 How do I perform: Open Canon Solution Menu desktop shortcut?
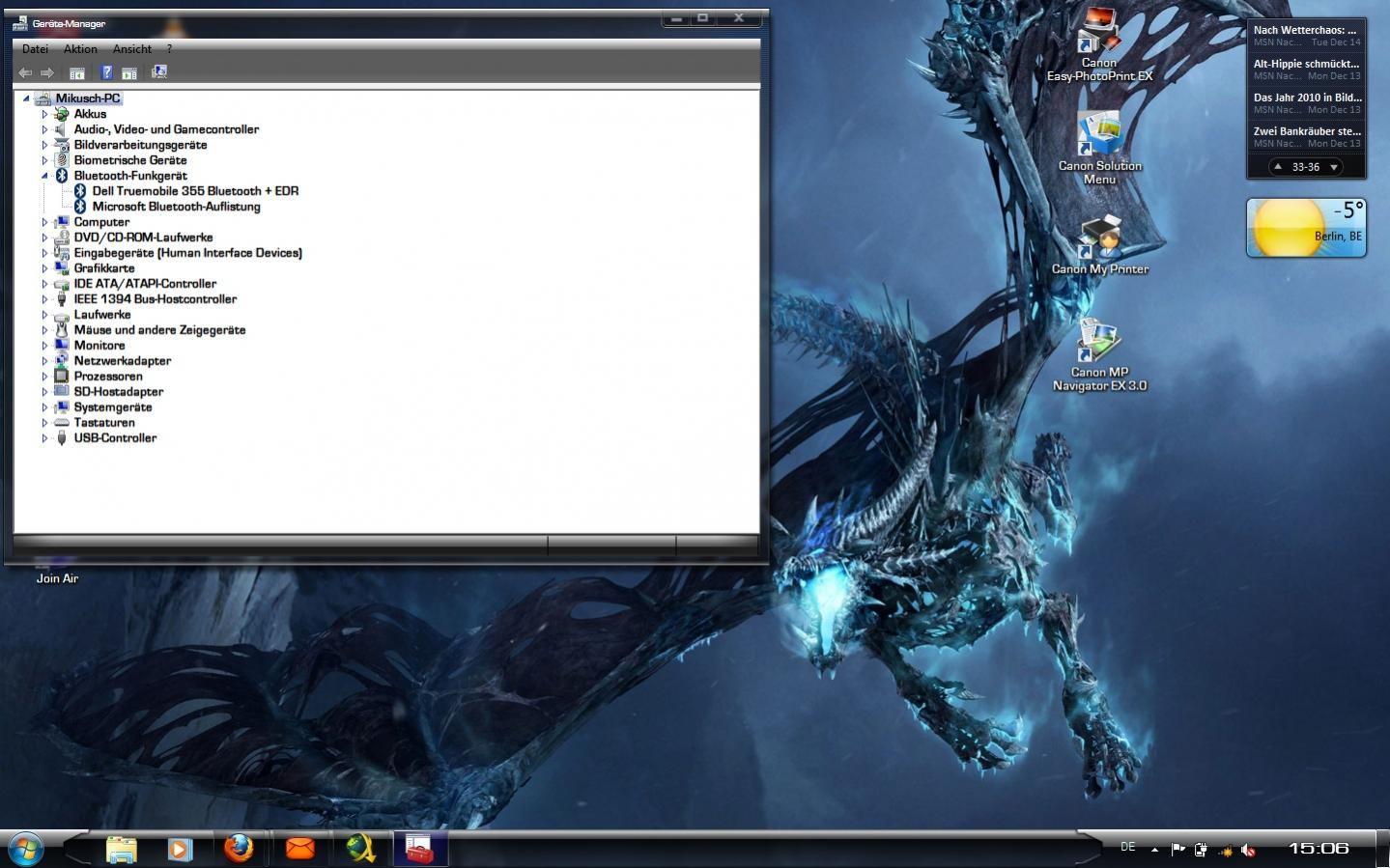point(1099,147)
